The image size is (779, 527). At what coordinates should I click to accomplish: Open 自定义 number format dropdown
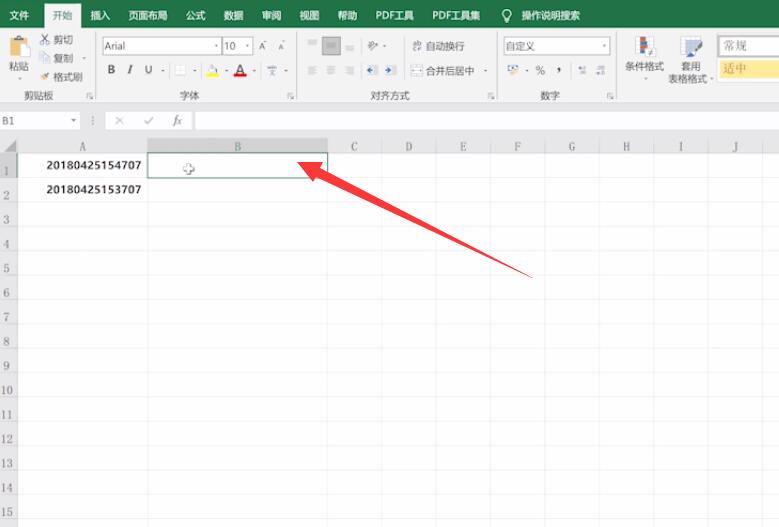click(604, 46)
